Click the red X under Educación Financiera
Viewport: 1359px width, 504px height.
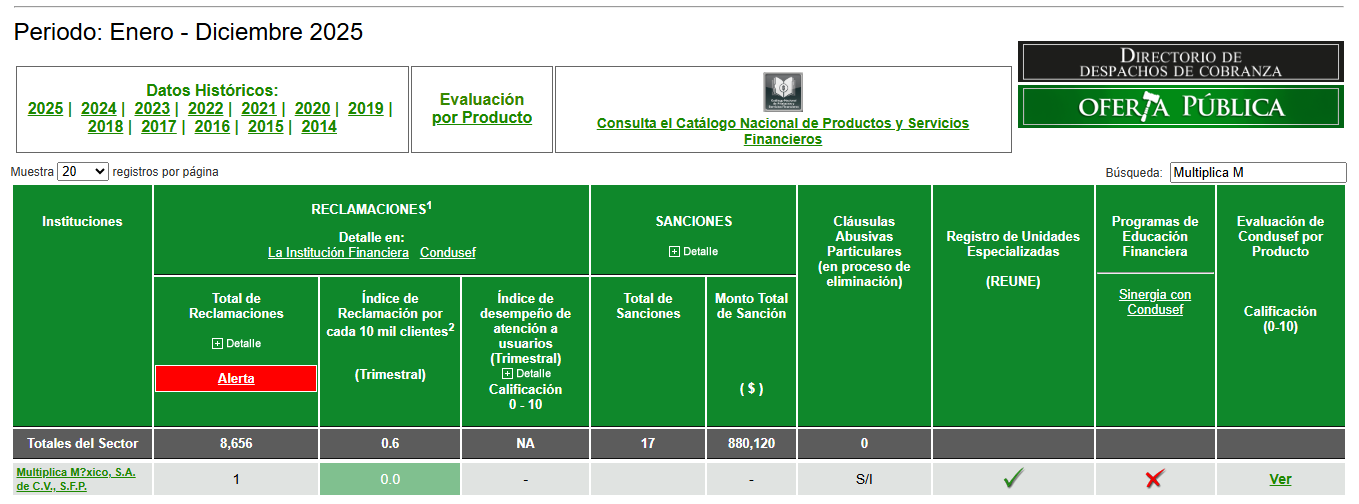pos(1154,479)
